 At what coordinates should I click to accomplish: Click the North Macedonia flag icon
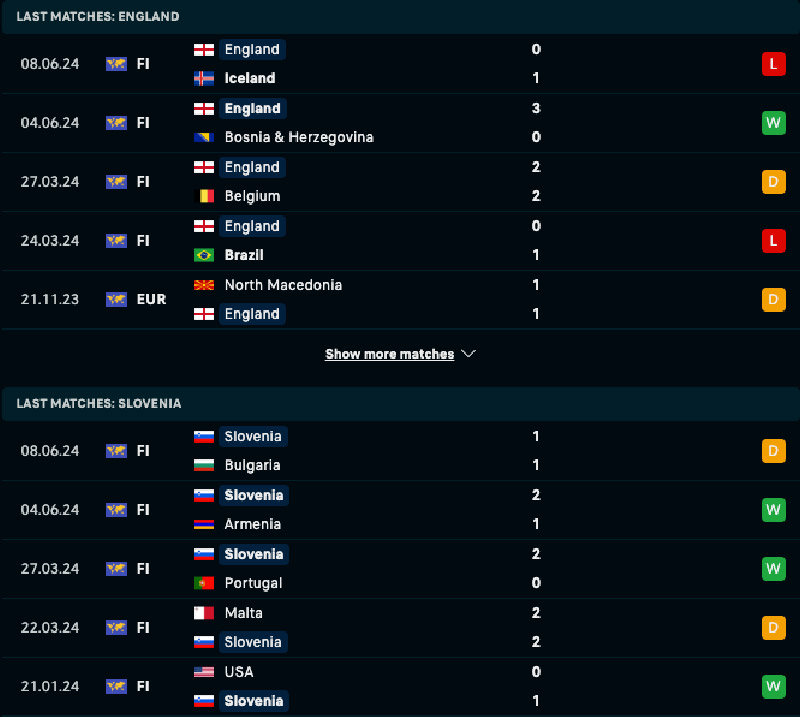[x=204, y=285]
